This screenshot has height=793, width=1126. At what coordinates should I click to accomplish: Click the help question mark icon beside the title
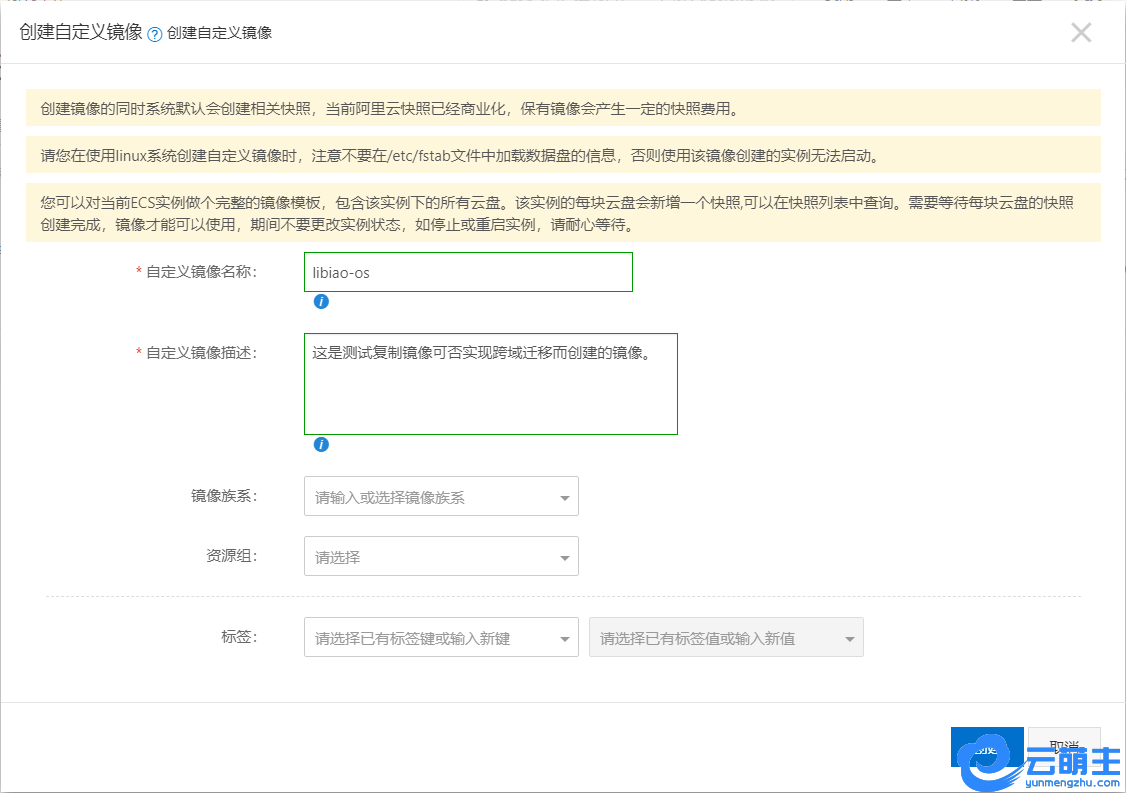coord(155,34)
